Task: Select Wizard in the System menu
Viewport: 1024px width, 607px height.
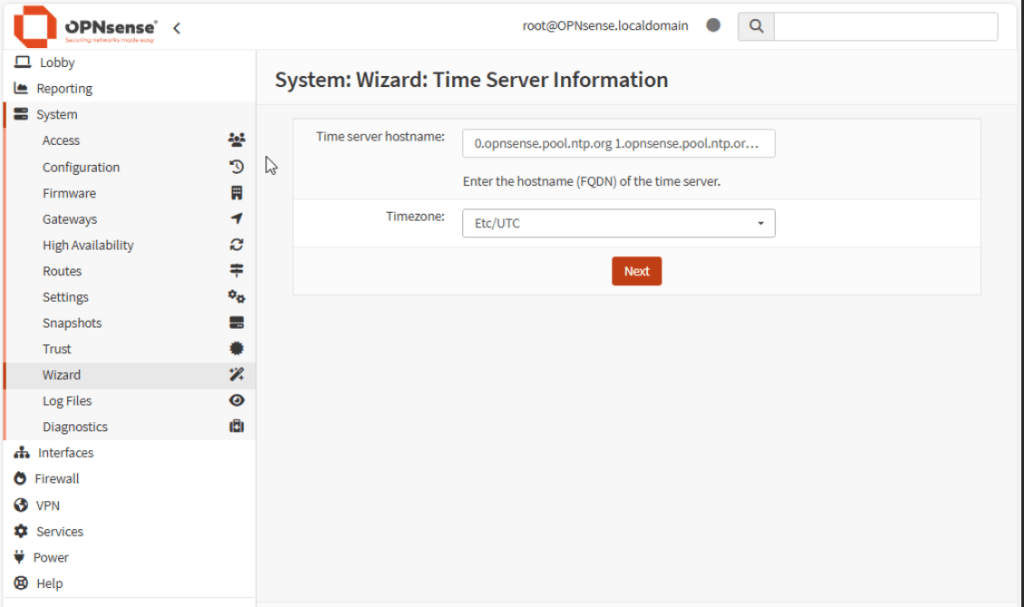Action: [62, 375]
